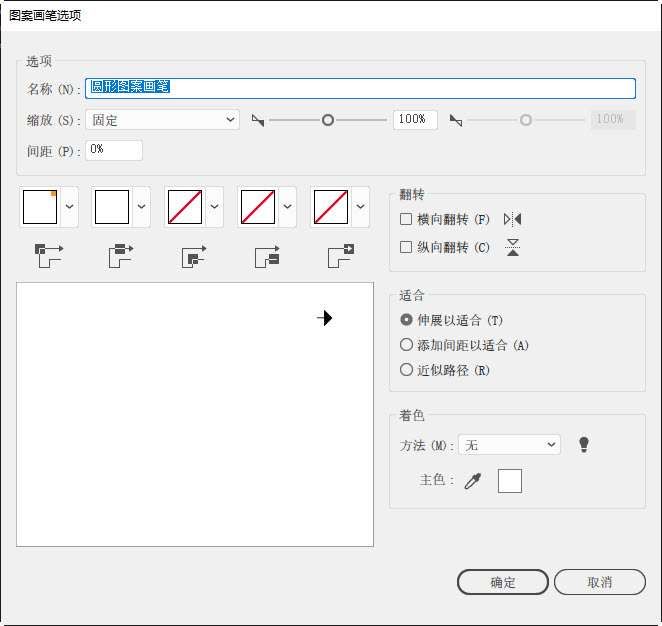Select 伸展以适合 (T) radio option

click(x=406, y=320)
